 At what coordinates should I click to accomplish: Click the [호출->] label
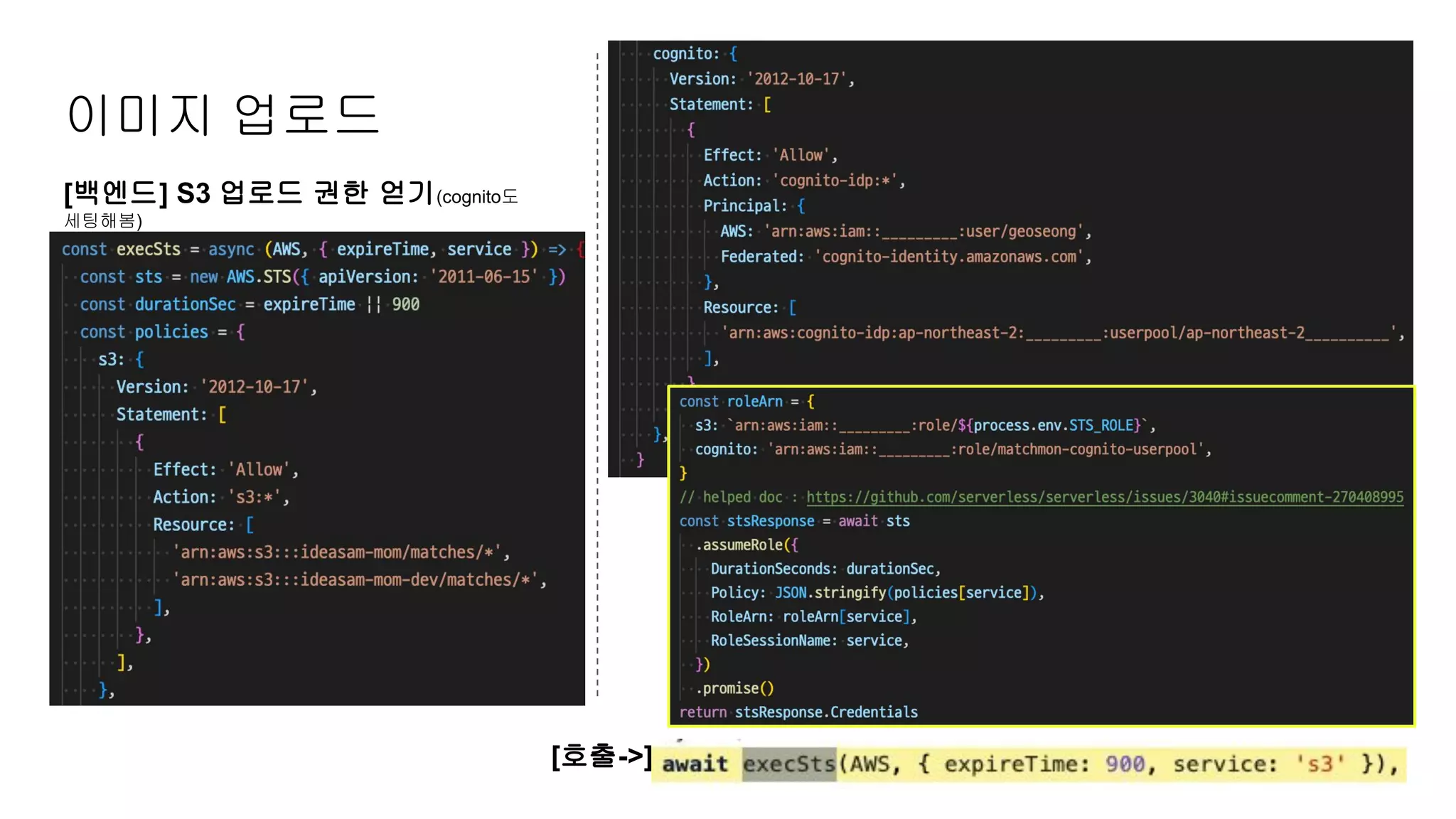[x=601, y=756]
